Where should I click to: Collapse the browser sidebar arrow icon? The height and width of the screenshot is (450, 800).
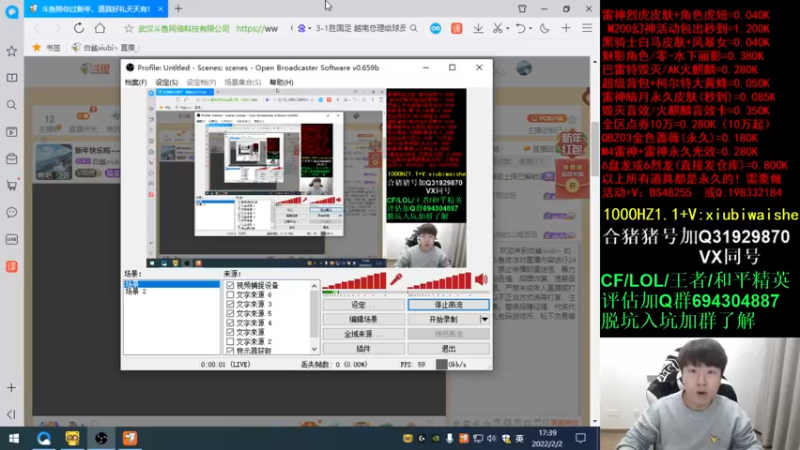(x=11, y=415)
